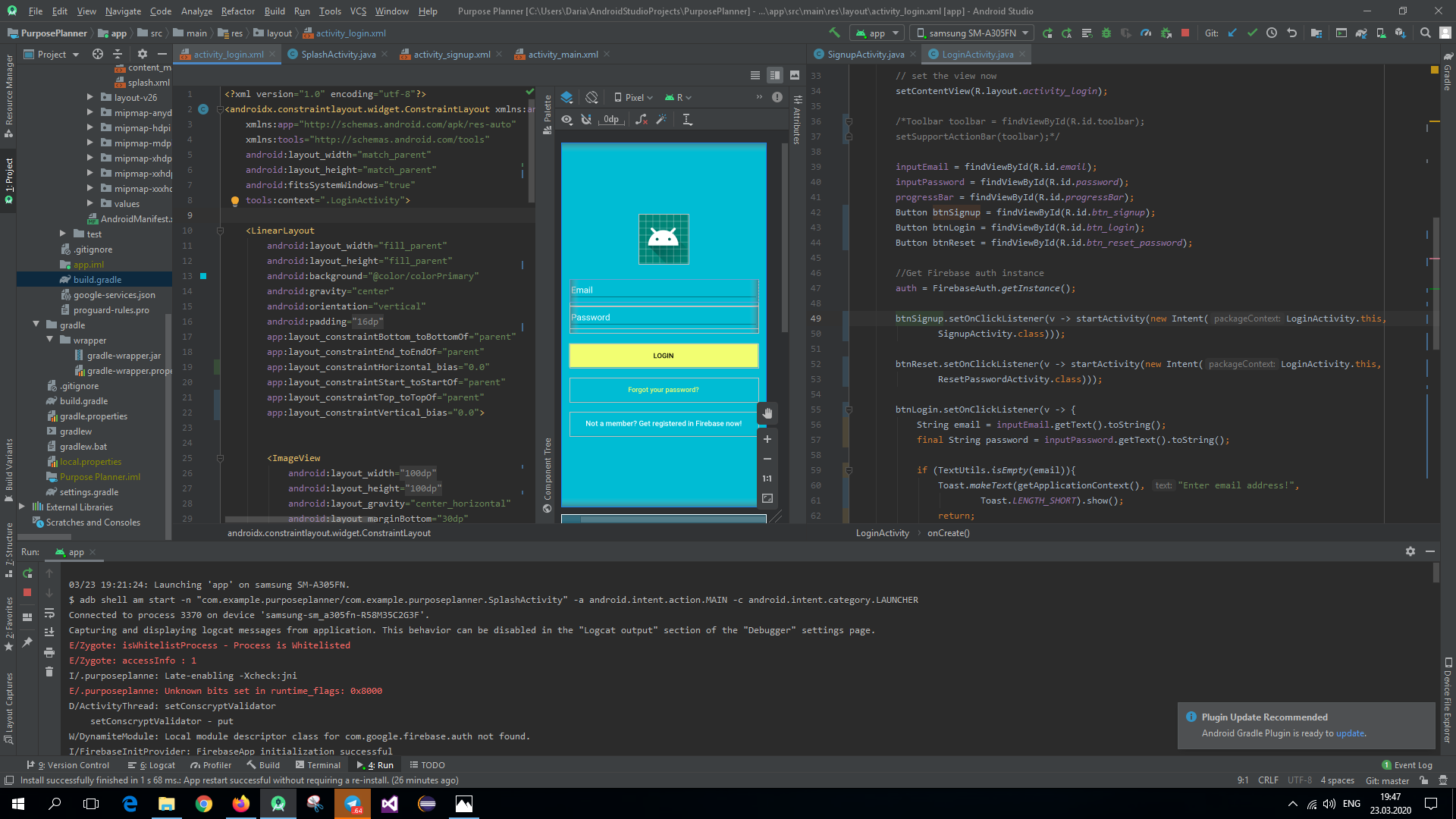Screen dimensions: 1456x819
Task: Click Git: master branch in status bar
Action: [1387, 780]
